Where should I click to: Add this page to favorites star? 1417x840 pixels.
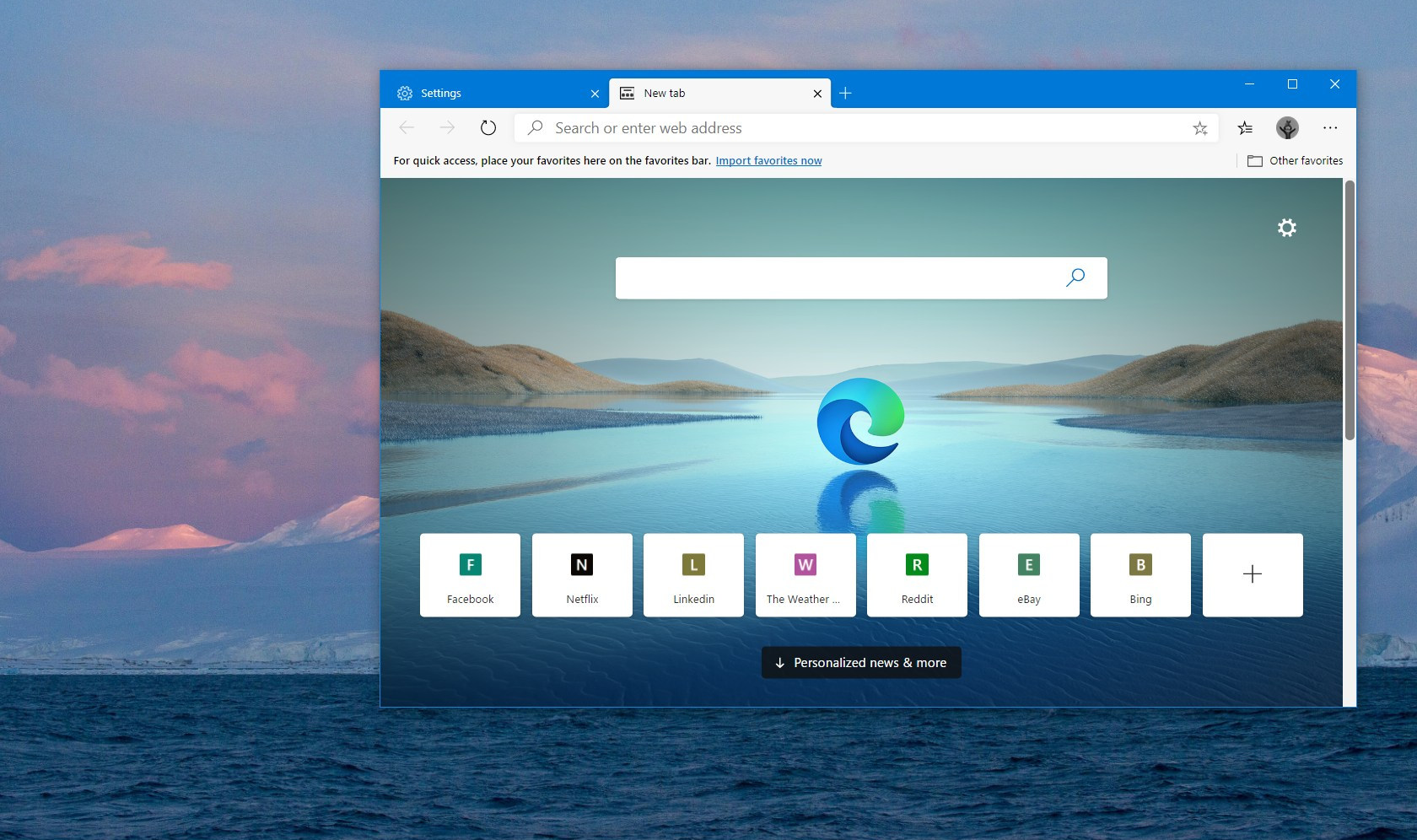coord(1199,128)
